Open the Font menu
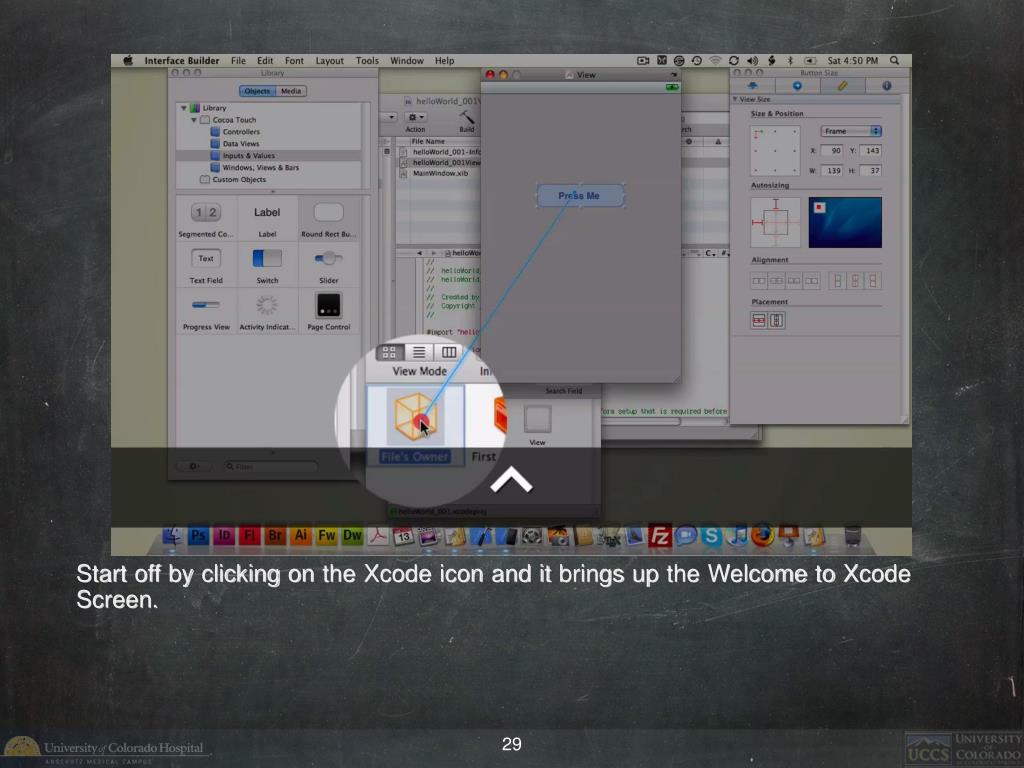Viewport: 1024px width, 768px height. (x=294, y=61)
